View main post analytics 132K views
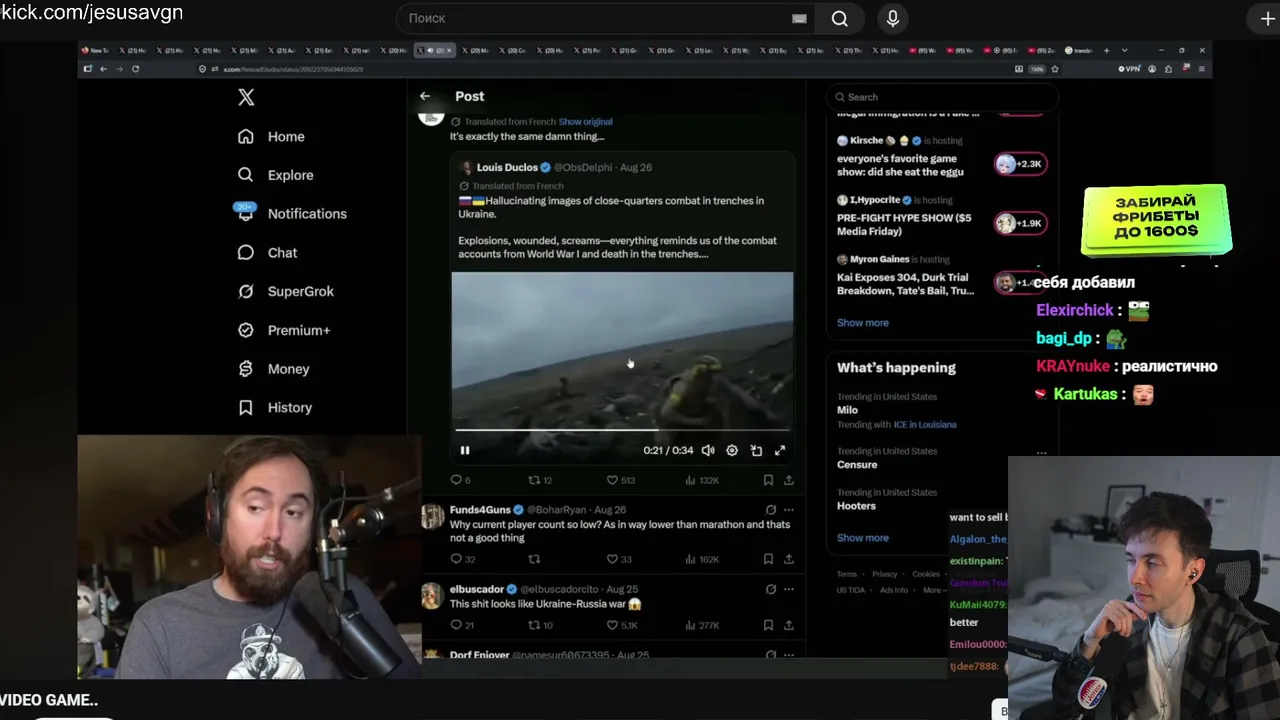The width and height of the screenshot is (1280, 720). 703,480
